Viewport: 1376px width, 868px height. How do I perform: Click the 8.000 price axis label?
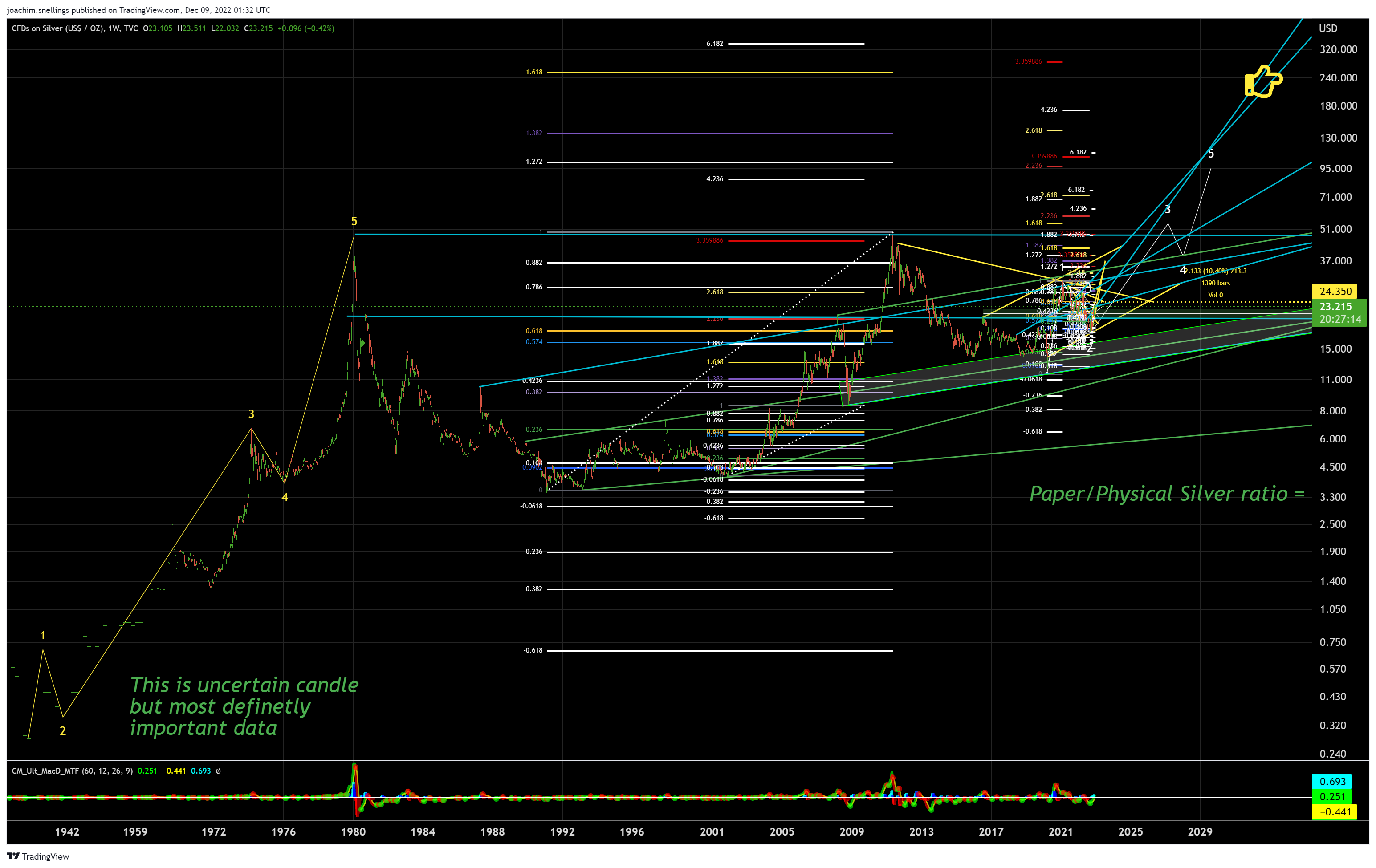point(1333,410)
